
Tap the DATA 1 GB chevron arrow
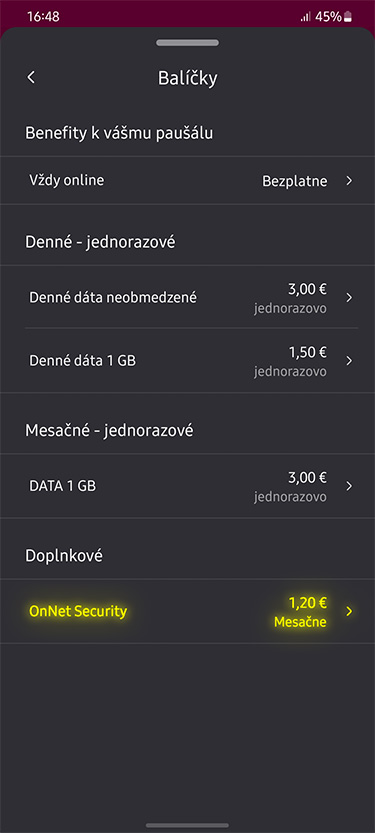click(349, 486)
